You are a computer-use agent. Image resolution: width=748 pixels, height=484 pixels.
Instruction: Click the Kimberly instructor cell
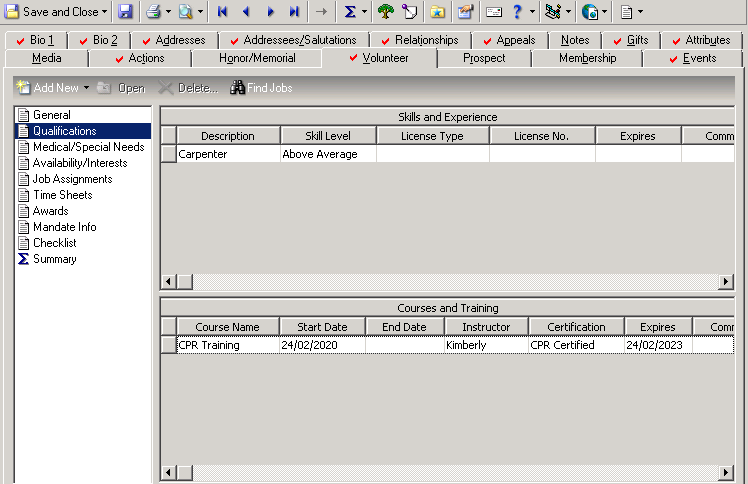tap(486, 345)
